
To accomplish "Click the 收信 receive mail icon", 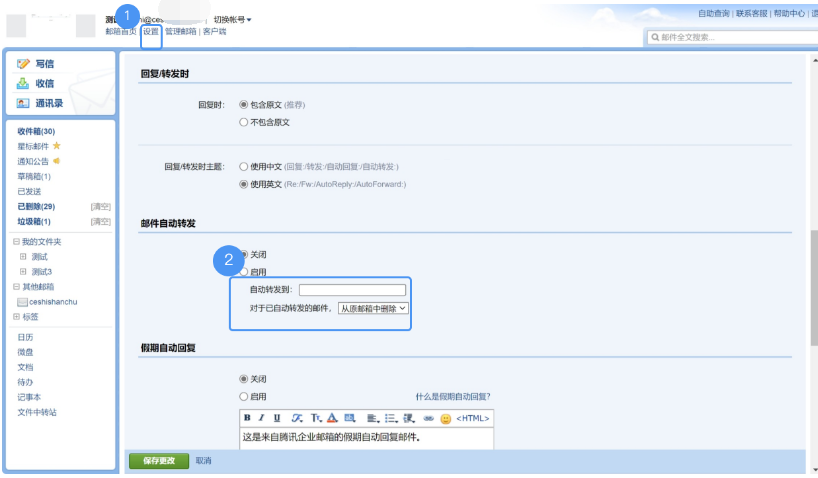I will (x=23, y=83).
